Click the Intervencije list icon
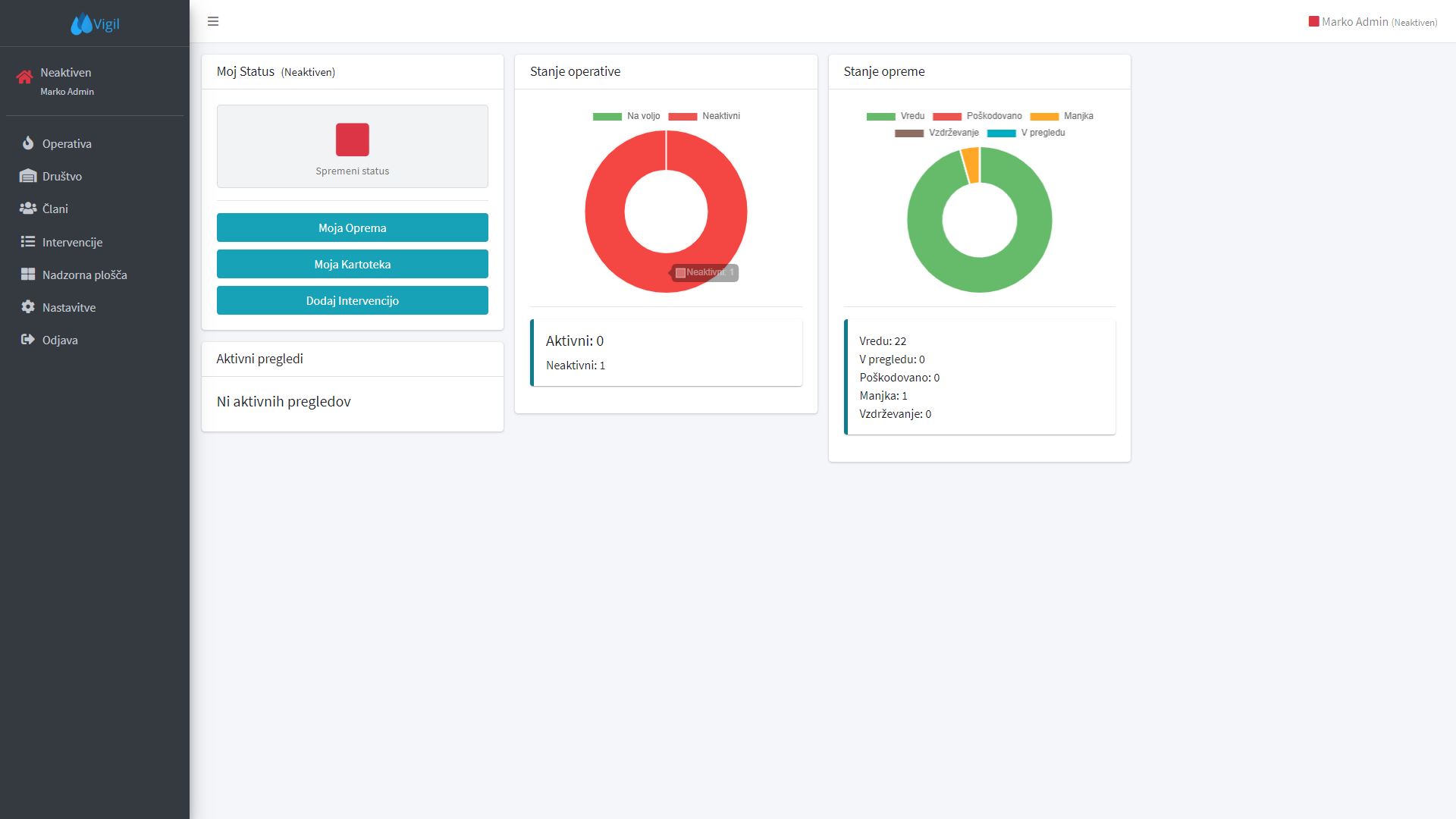Image resolution: width=1456 pixels, height=819 pixels. pyautogui.click(x=28, y=242)
